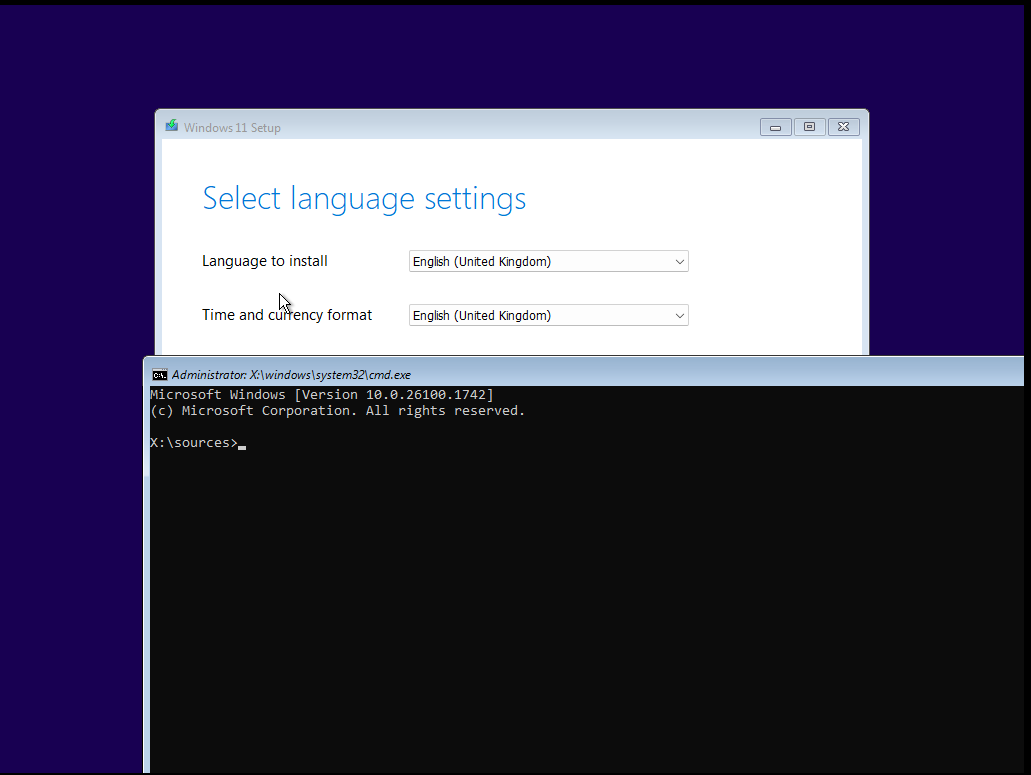This screenshot has height=775, width=1031.
Task: Click the cmd.exe icon in Administrator title bar
Action: [x=160, y=375]
